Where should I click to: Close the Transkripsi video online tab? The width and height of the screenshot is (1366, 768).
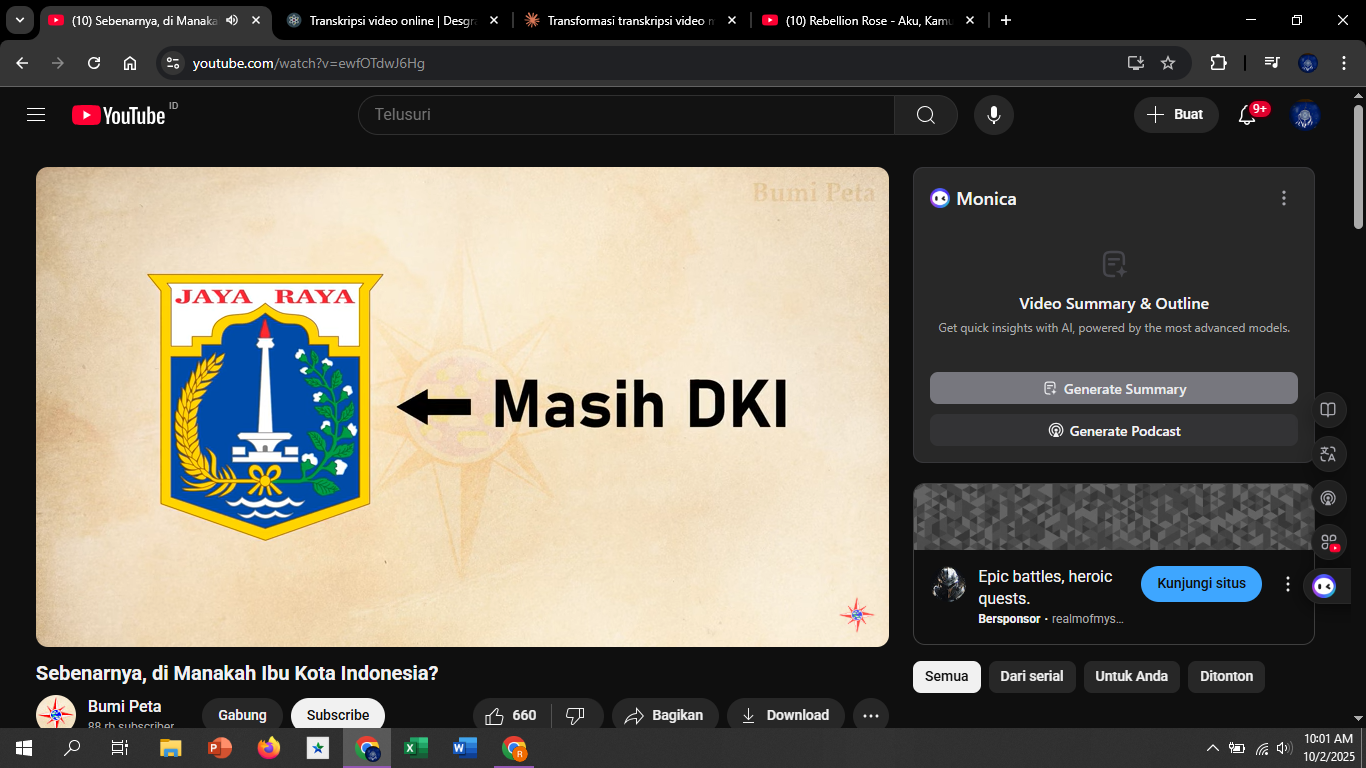point(494,20)
